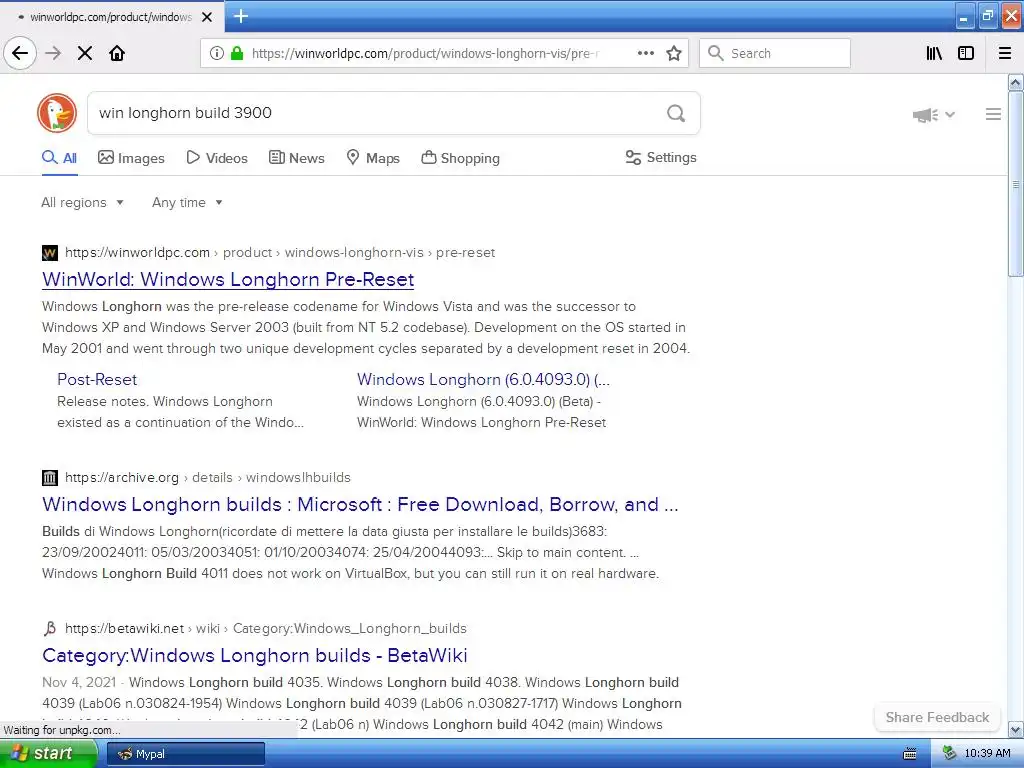Expand the All regions dropdown
The height and width of the screenshot is (768, 1024).
[82, 202]
